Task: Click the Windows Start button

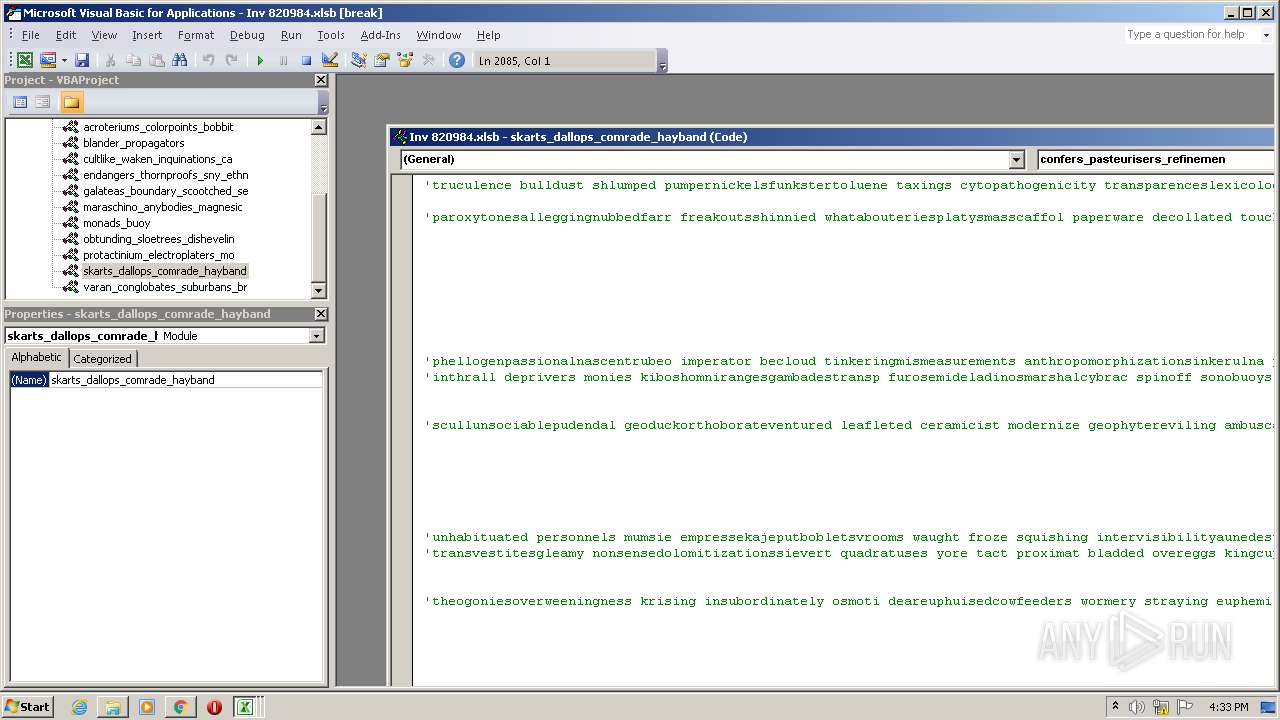Action: tap(28, 707)
